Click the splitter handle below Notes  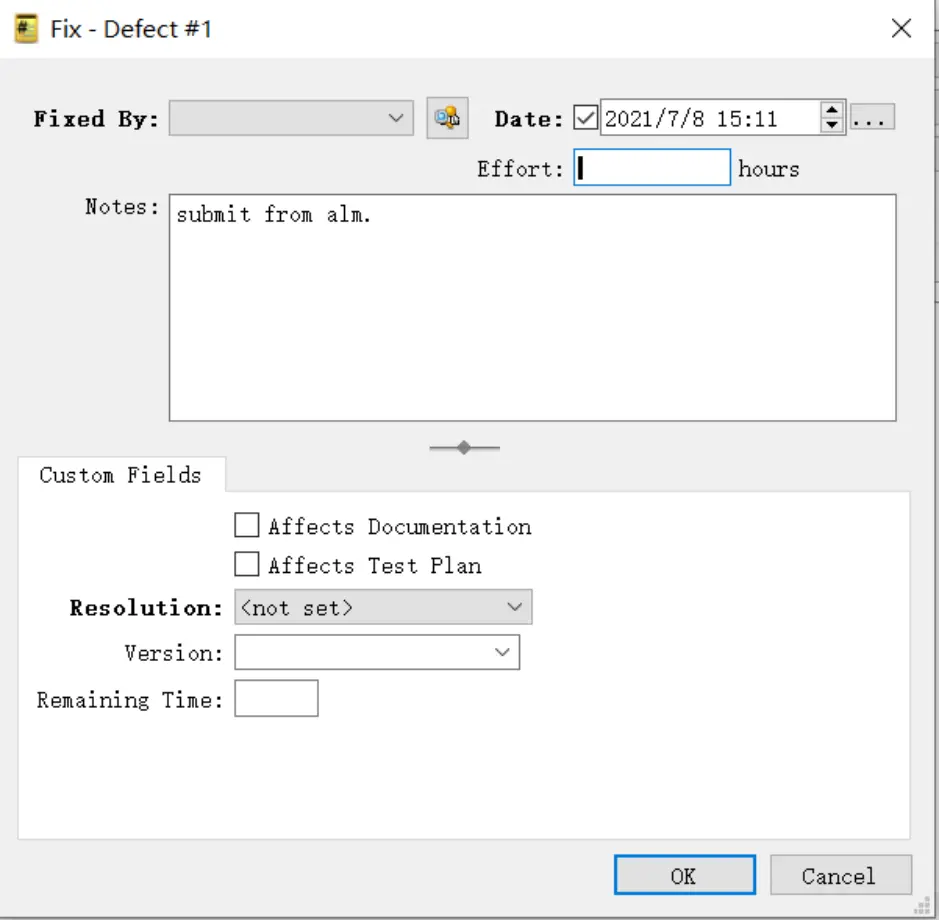click(464, 448)
